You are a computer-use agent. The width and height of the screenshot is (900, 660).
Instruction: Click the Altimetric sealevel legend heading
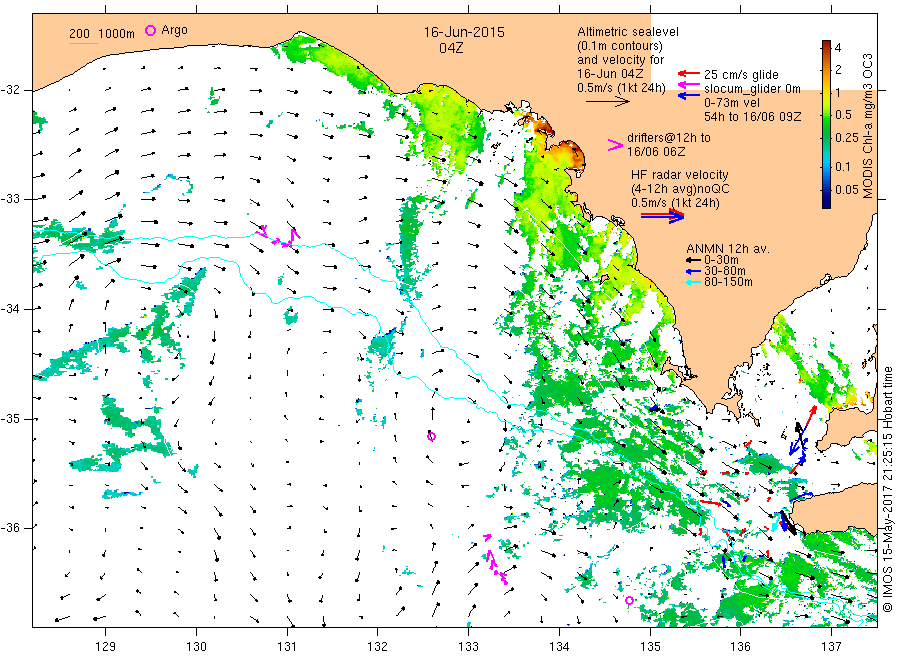tap(628, 32)
